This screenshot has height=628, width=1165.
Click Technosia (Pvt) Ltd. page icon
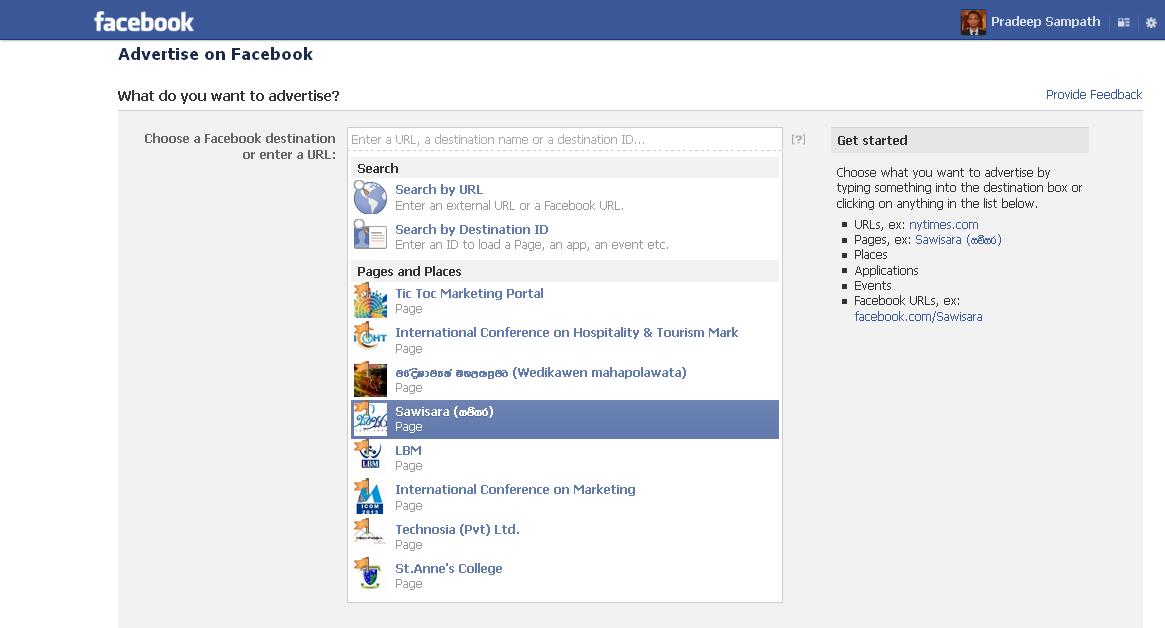(x=370, y=531)
